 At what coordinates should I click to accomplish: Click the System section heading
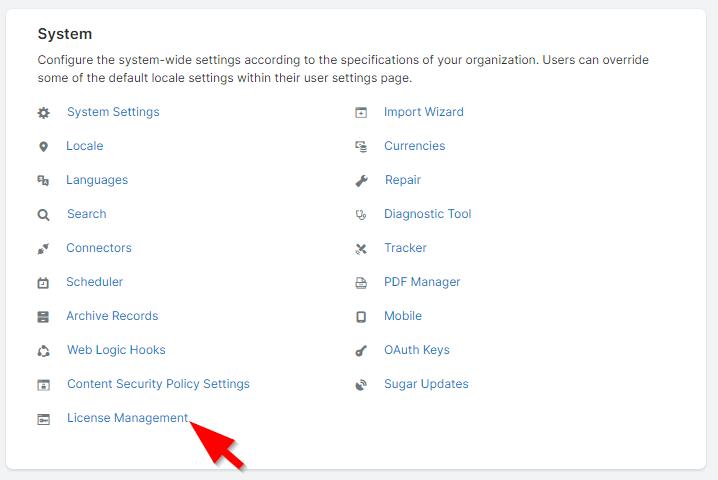point(65,34)
